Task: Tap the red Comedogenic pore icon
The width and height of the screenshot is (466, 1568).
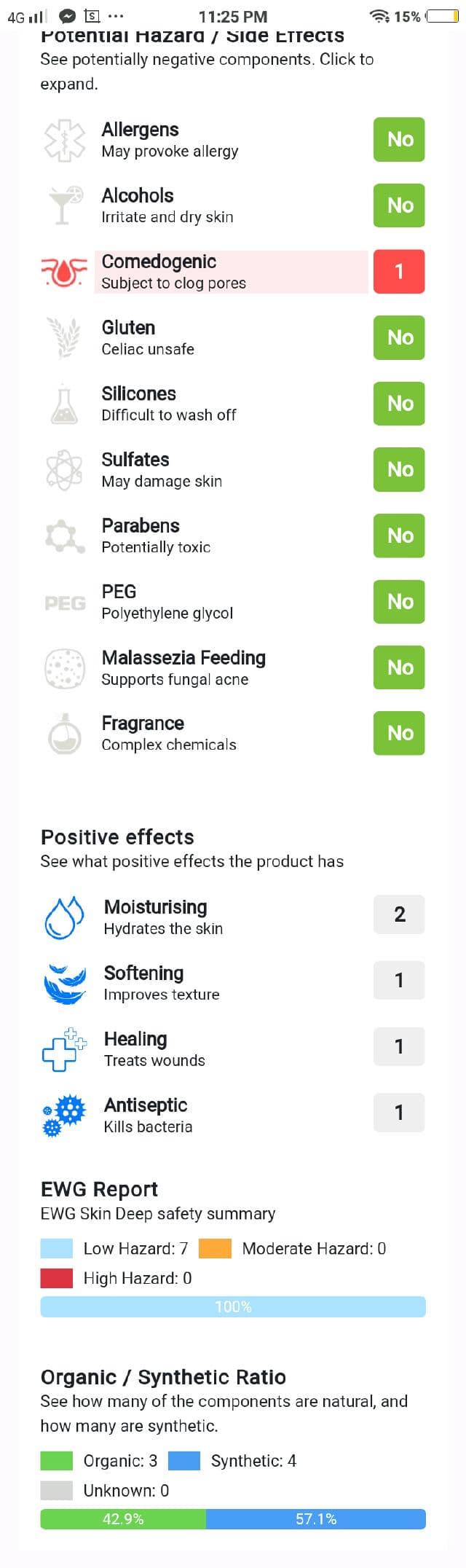Action: 64,272
